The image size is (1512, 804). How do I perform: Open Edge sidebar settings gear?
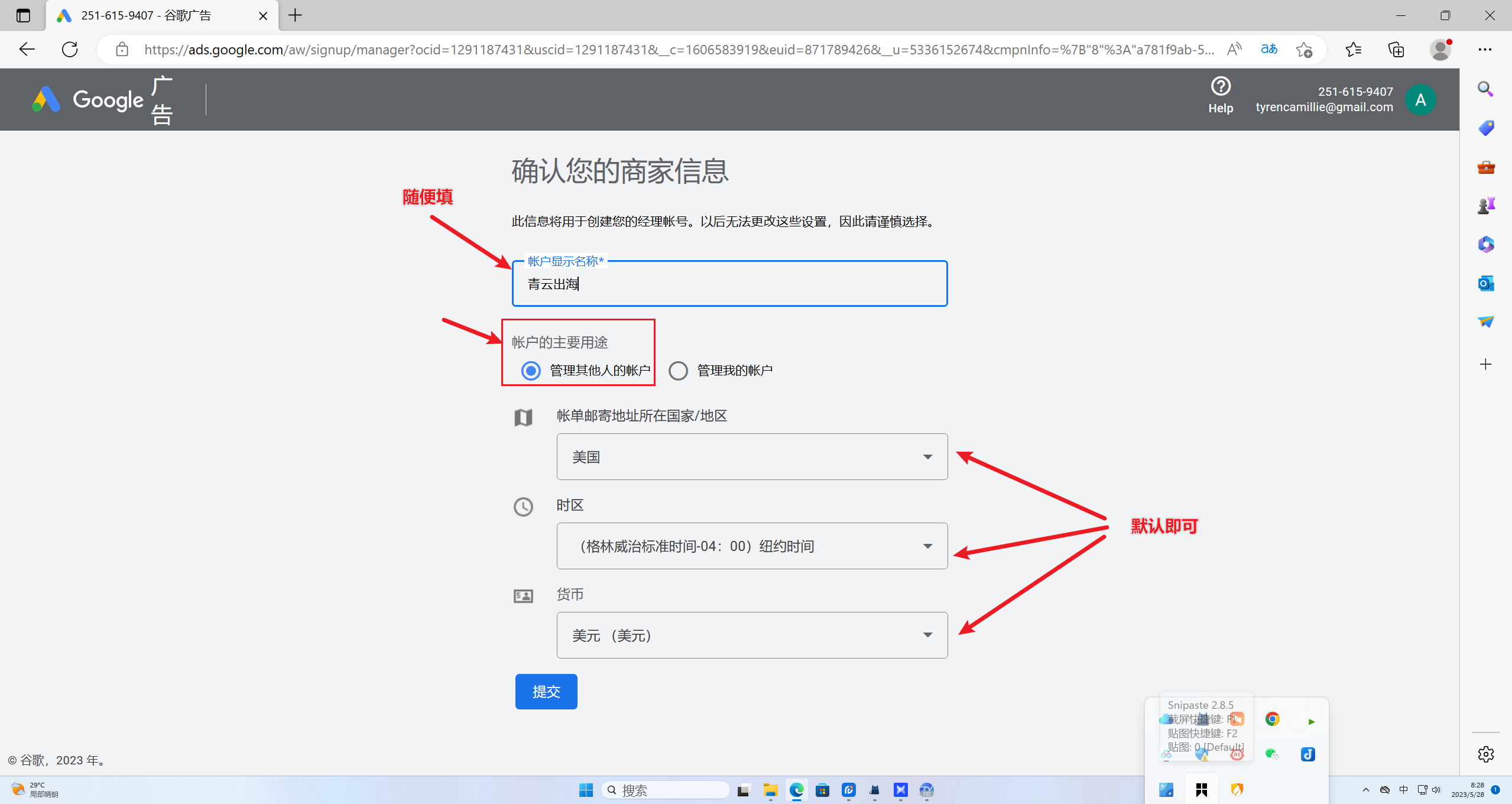coord(1485,754)
